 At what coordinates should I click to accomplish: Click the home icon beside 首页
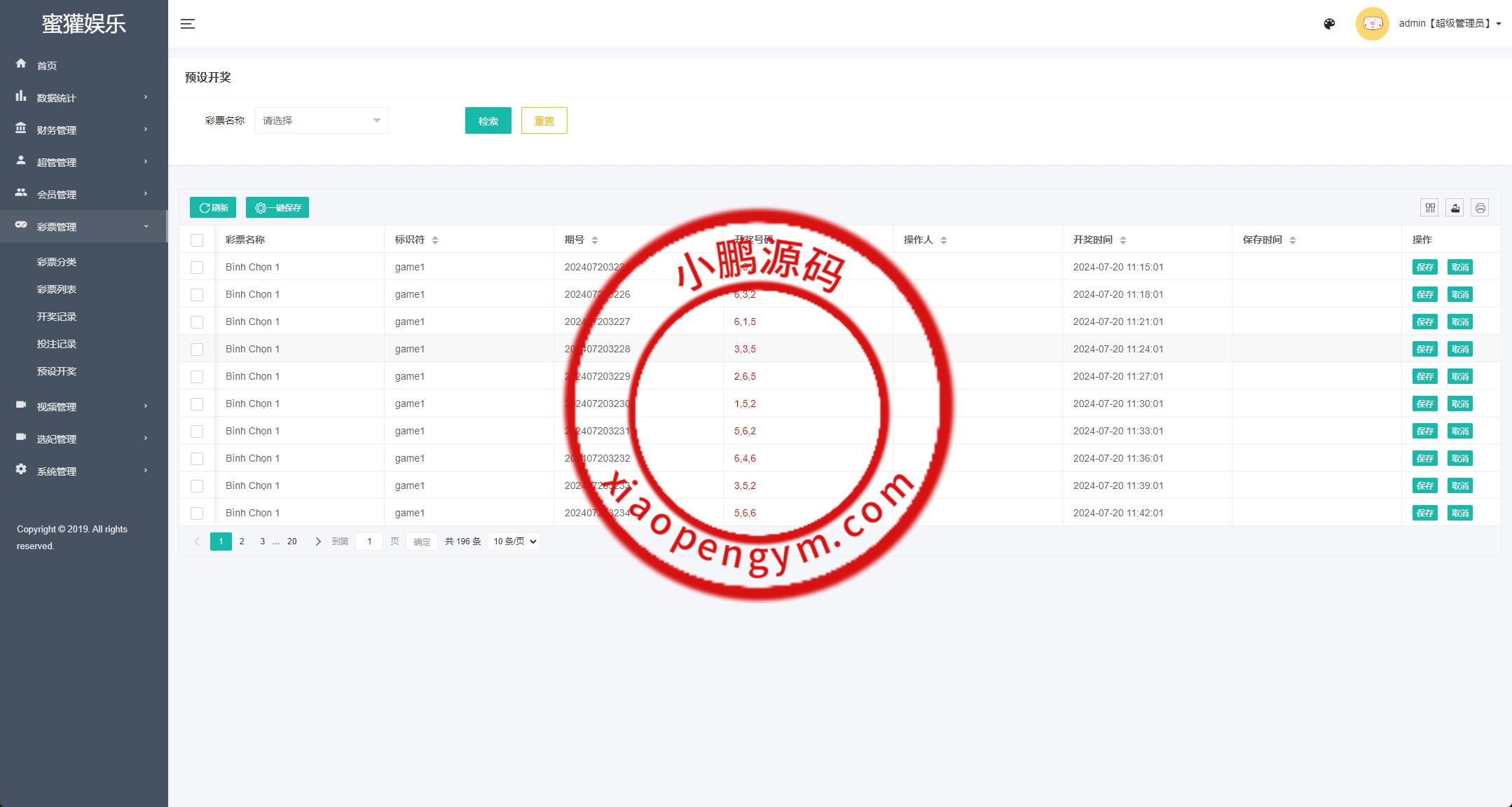click(x=21, y=64)
